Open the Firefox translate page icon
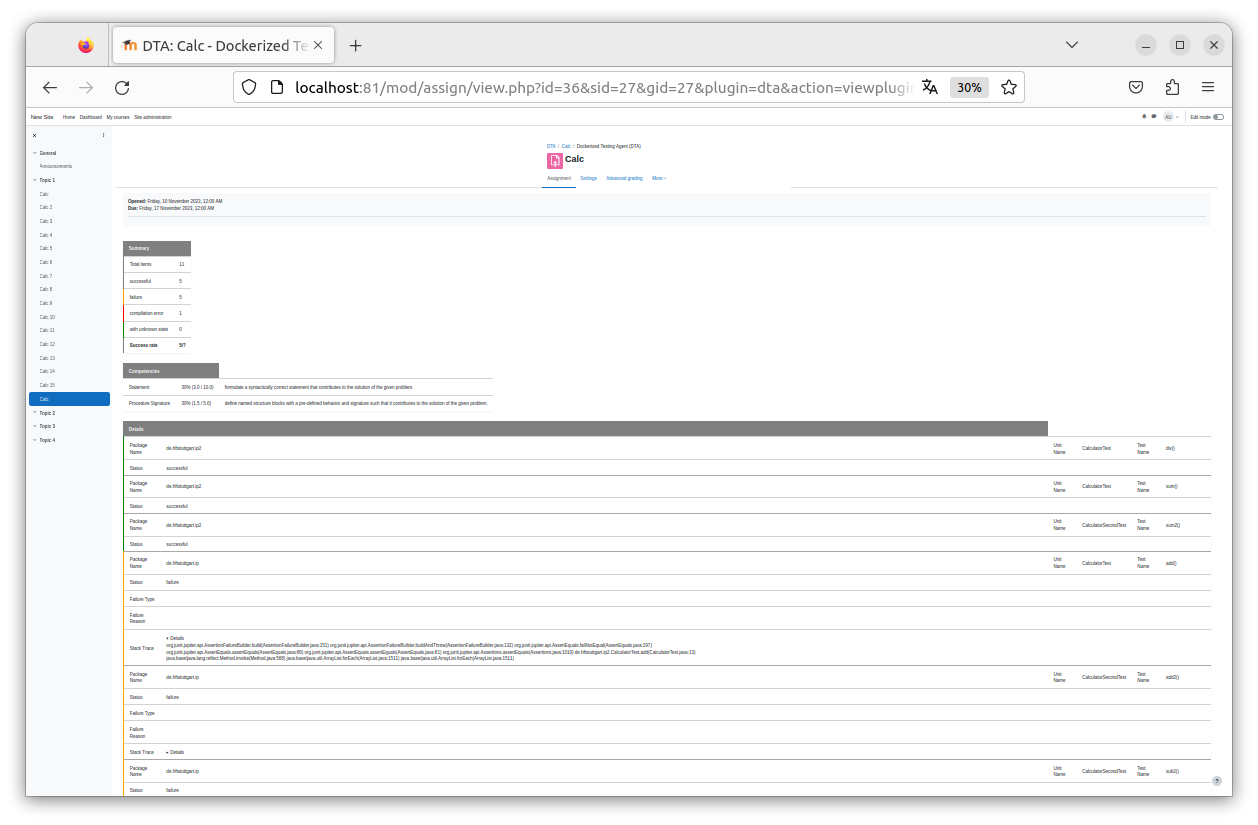This screenshot has width=1258, height=825. 930,87
